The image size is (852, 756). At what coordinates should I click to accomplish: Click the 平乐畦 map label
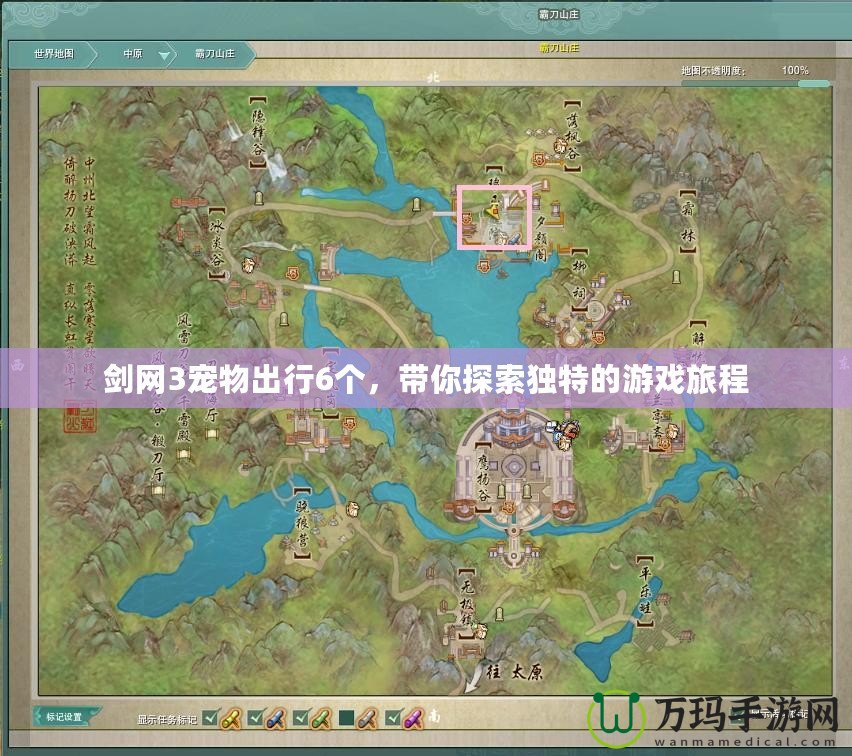point(644,590)
